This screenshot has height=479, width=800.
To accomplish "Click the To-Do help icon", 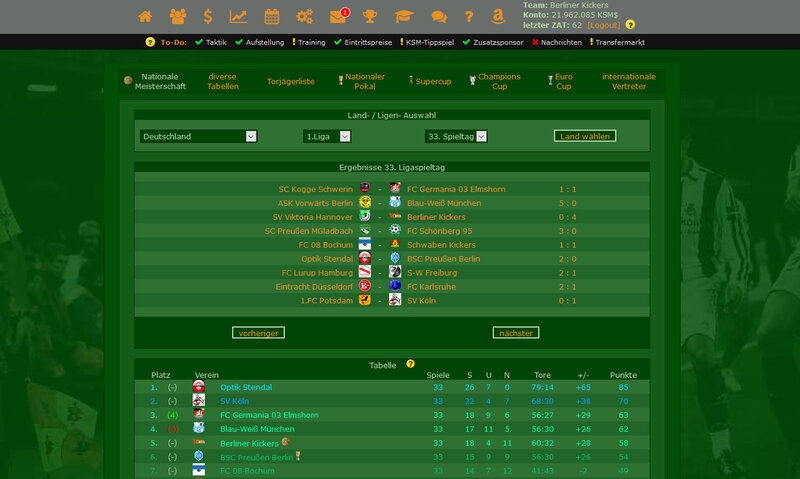I will [150, 42].
